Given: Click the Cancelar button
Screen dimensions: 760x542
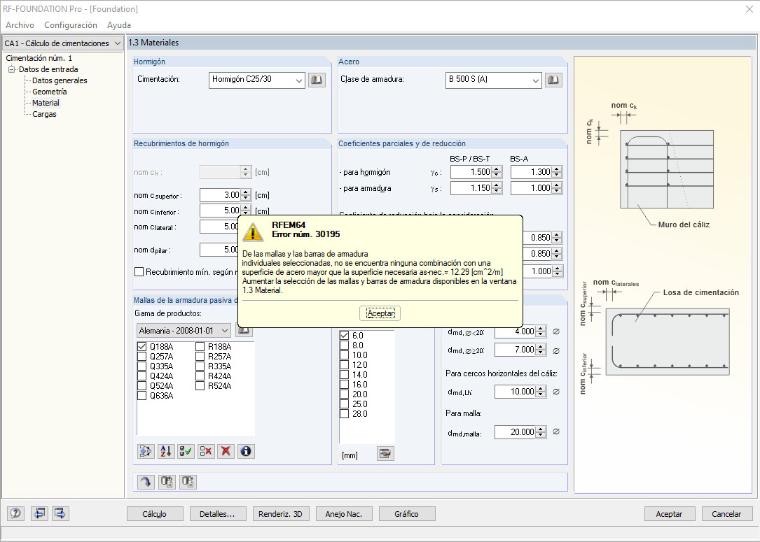Looking at the screenshot, I should 726,514.
